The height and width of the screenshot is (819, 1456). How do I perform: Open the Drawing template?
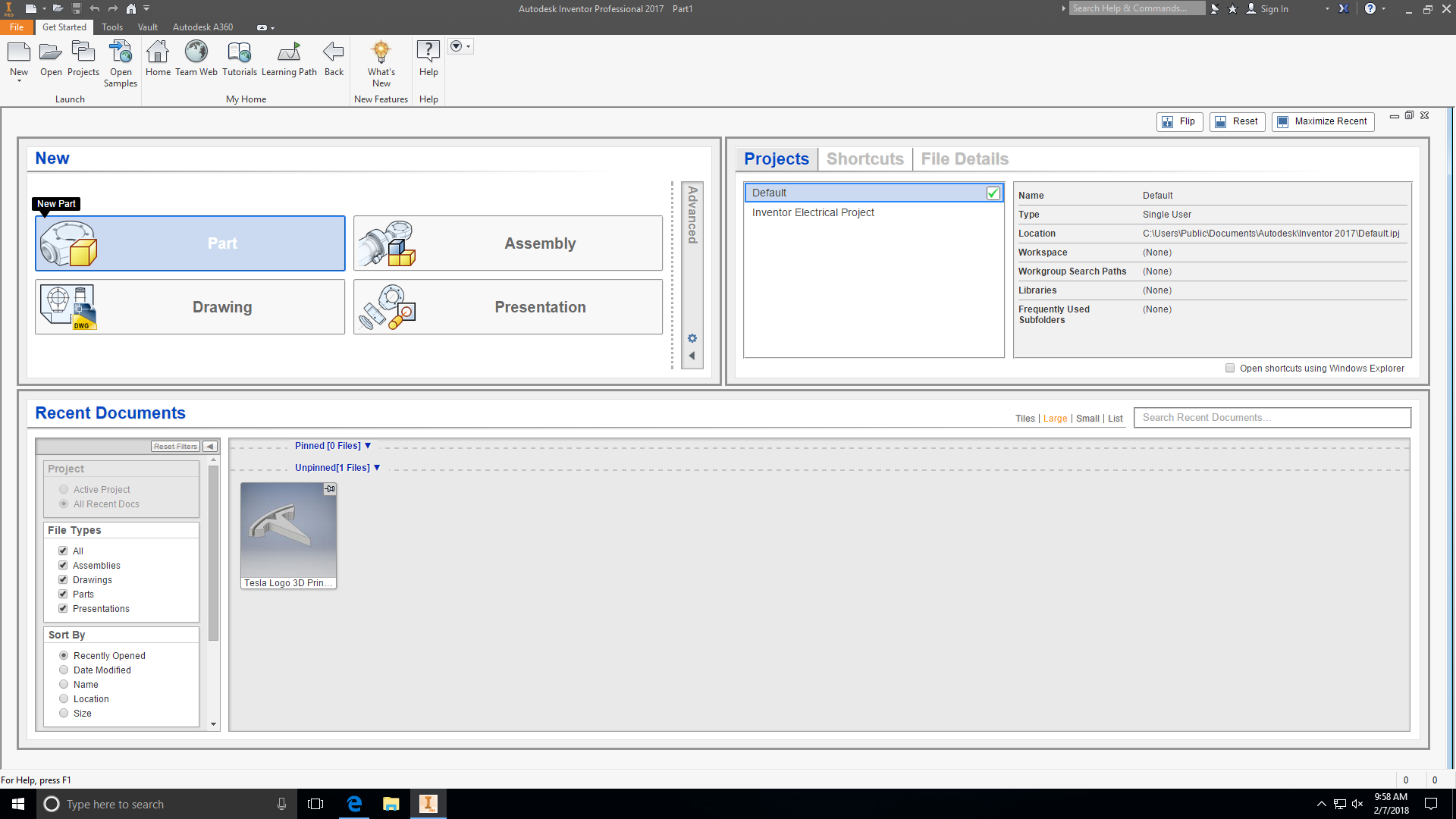click(x=190, y=307)
